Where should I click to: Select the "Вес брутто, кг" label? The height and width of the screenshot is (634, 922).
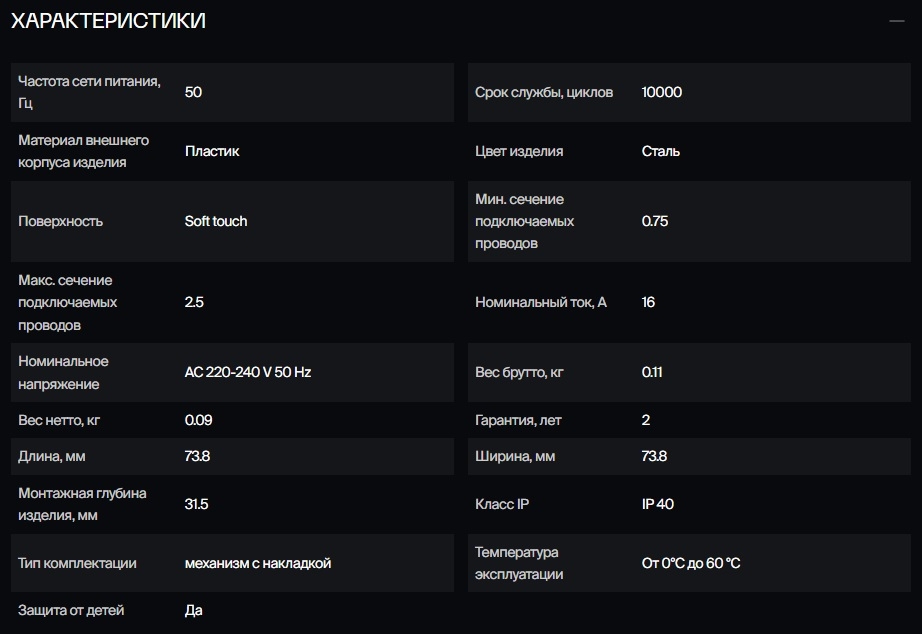(x=519, y=372)
